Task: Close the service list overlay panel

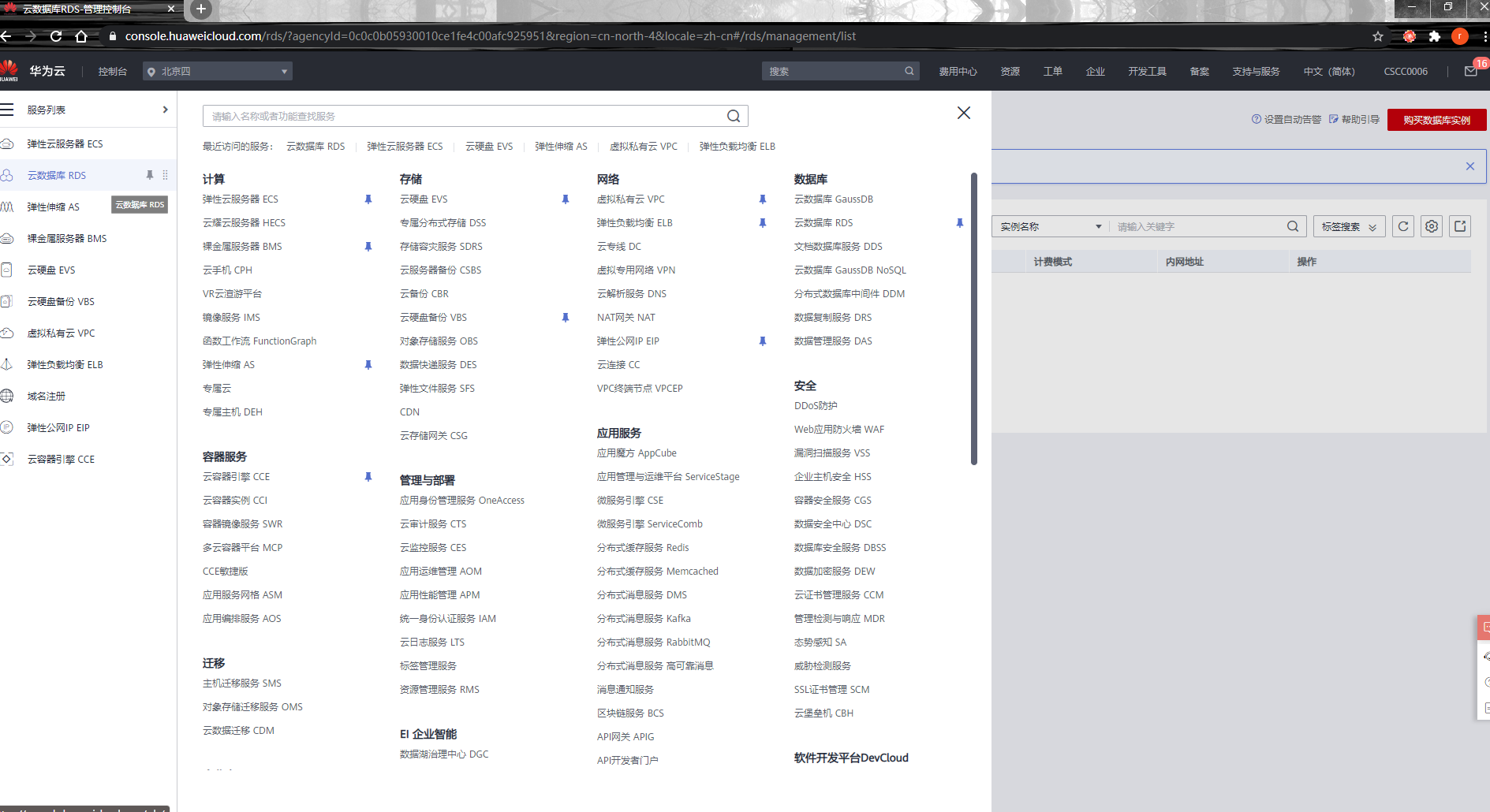Action: click(x=964, y=113)
